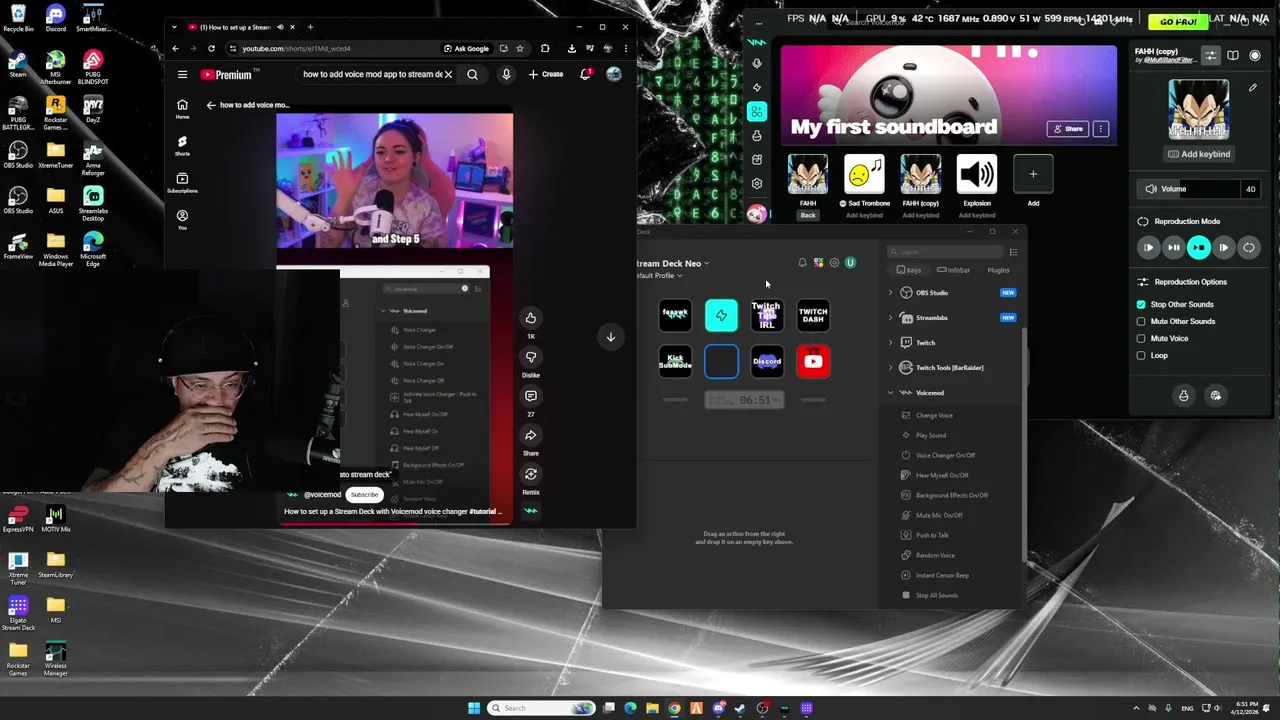
Task: Switch to Plugins tab in Stream Deck
Action: [x=998, y=270]
